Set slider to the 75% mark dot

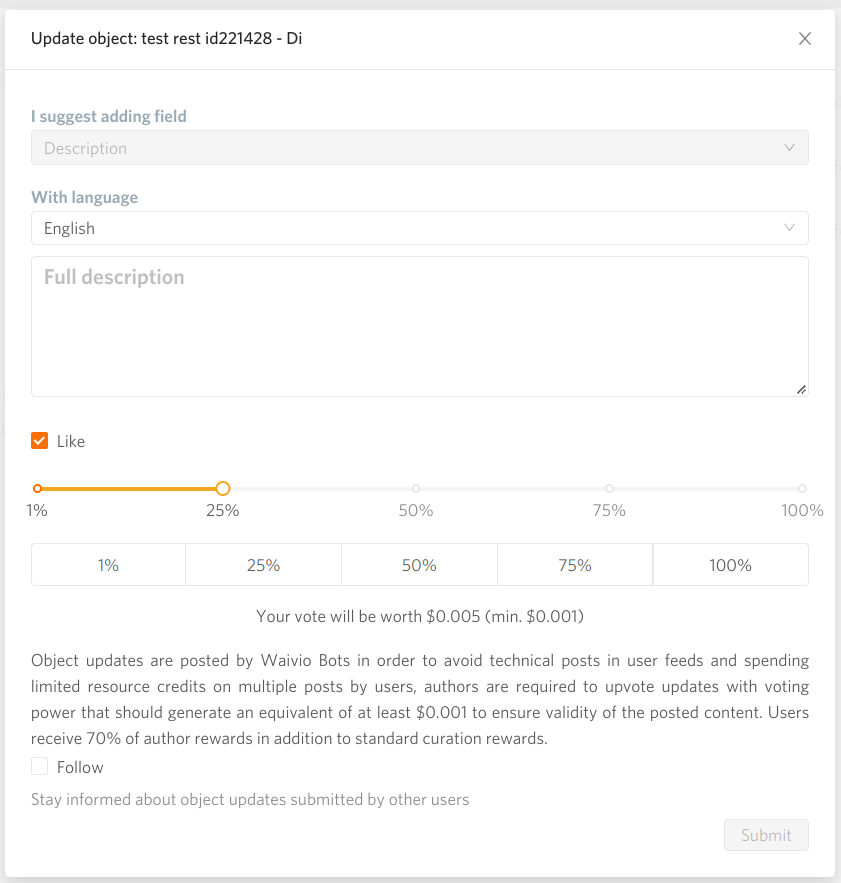pos(609,489)
